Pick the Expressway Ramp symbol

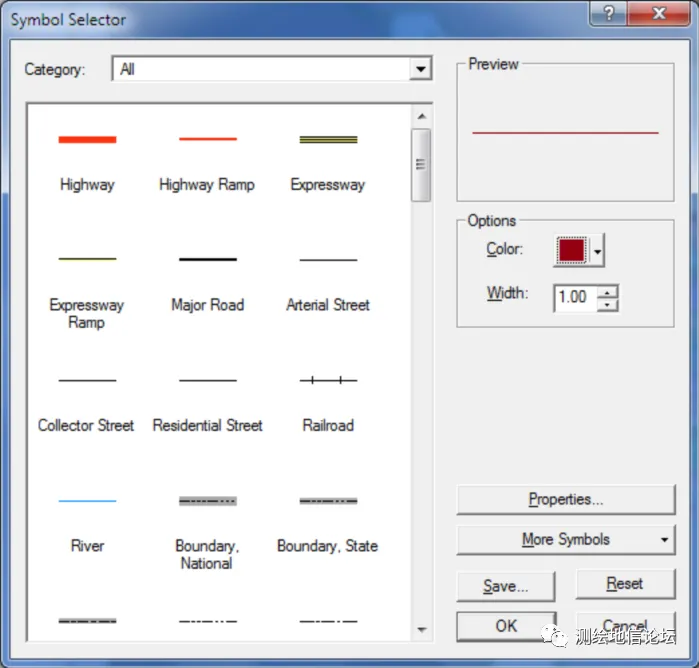coord(87,259)
